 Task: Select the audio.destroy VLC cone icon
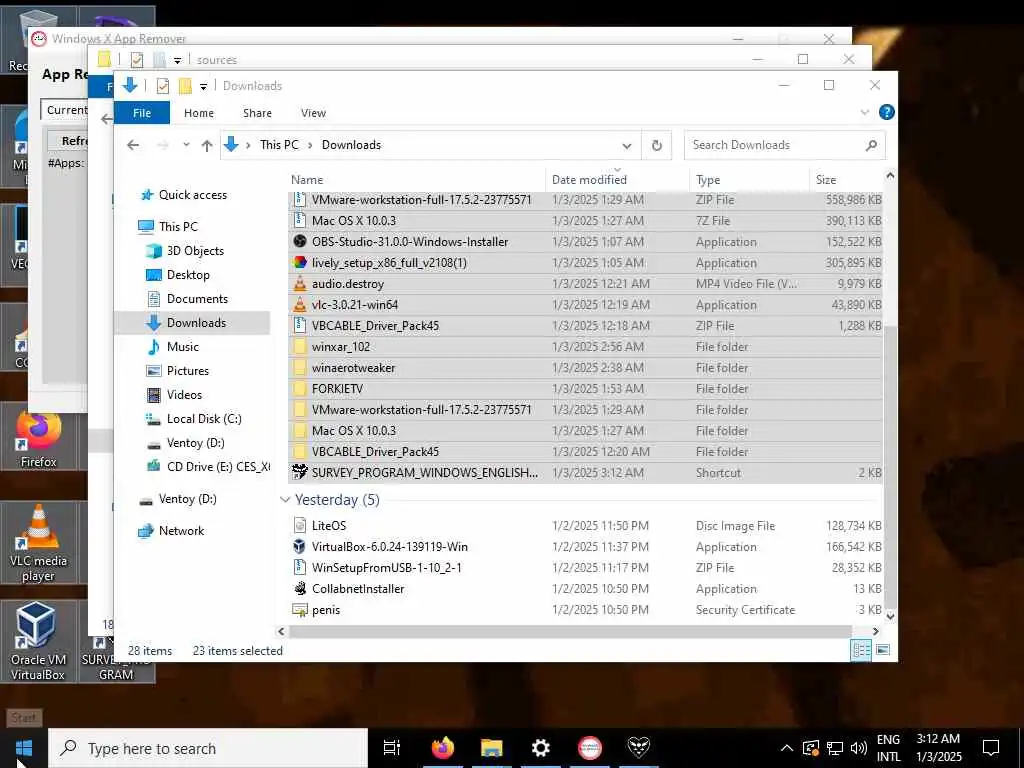click(300, 283)
